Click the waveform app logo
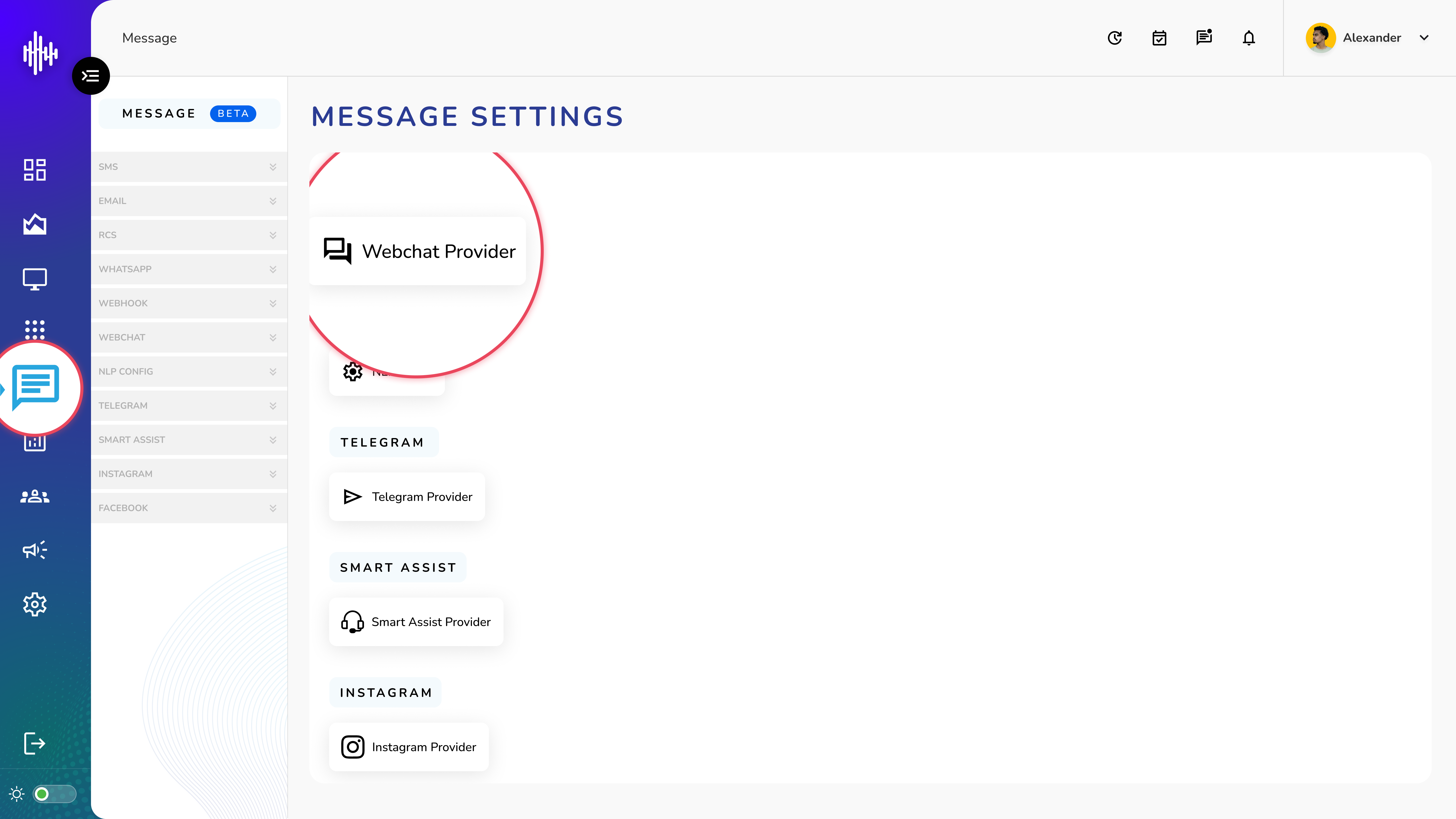The width and height of the screenshot is (1456, 819). click(x=40, y=53)
